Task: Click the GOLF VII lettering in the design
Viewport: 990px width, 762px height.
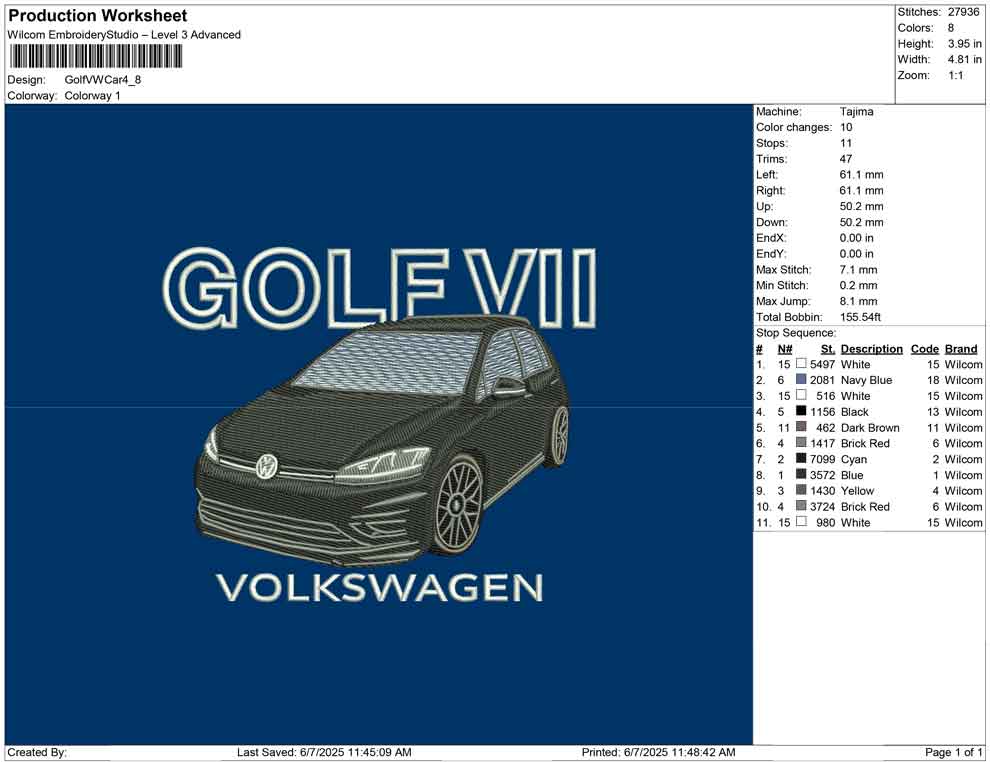Action: [379, 288]
